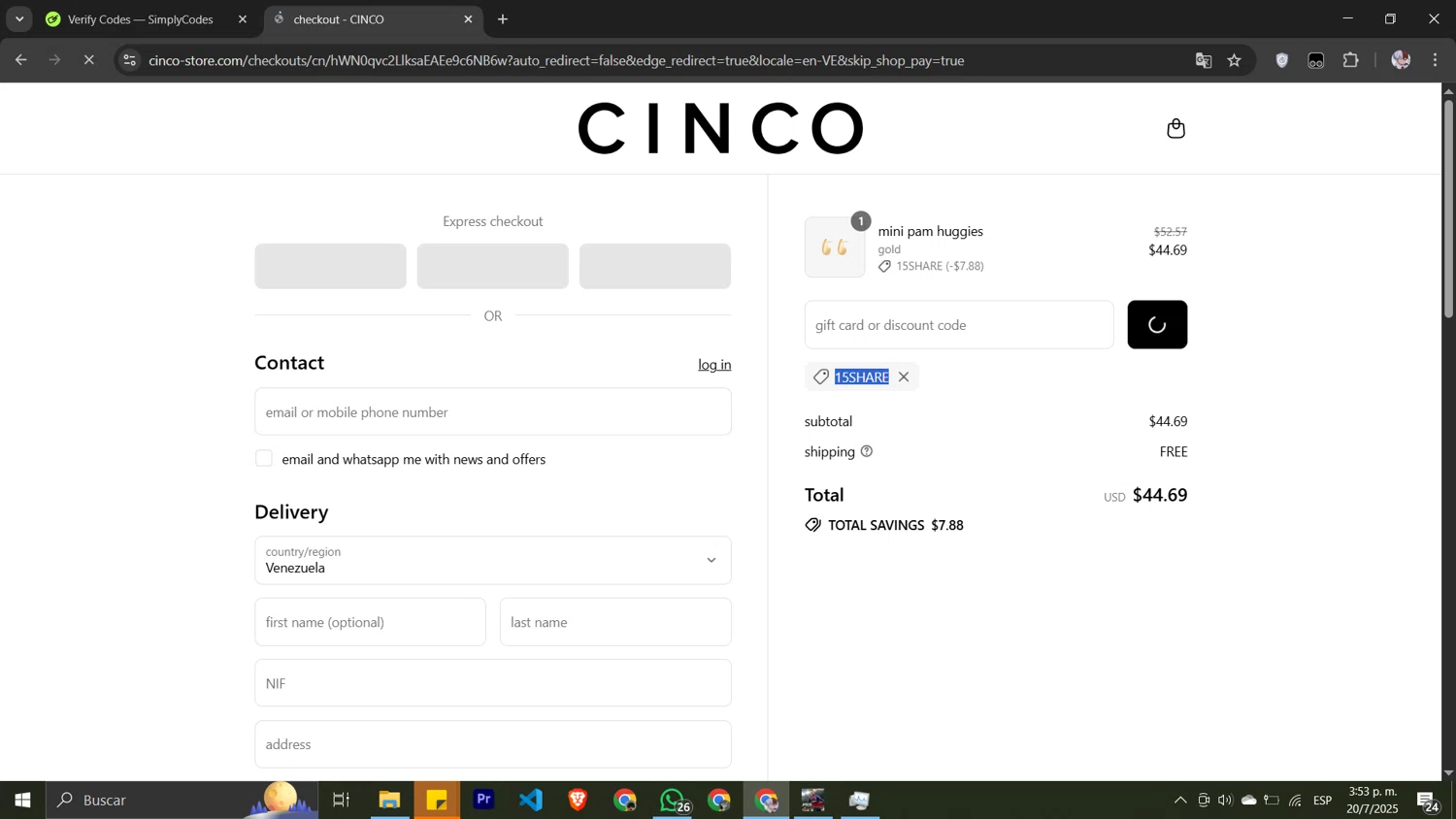Viewport: 1456px width, 819px height.
Task: Focus the address input field
Action: (x=493, y=744)
